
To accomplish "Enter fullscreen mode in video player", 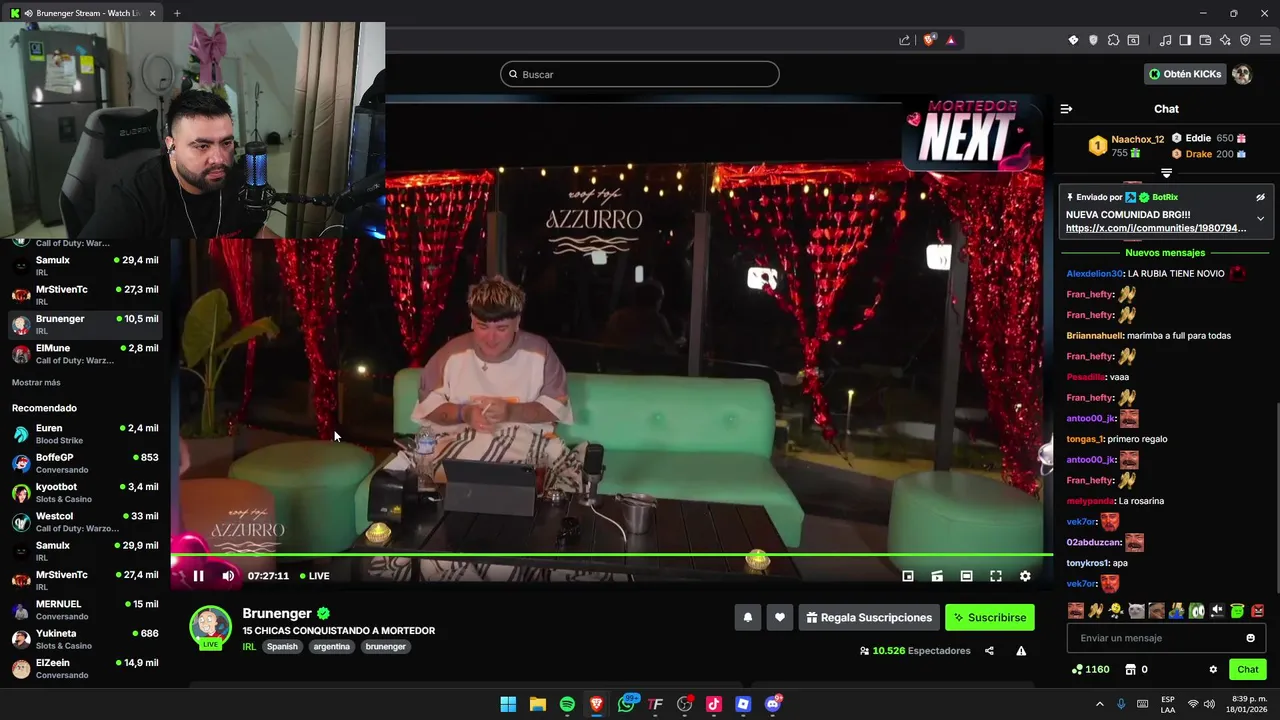I will coord(996,576).
